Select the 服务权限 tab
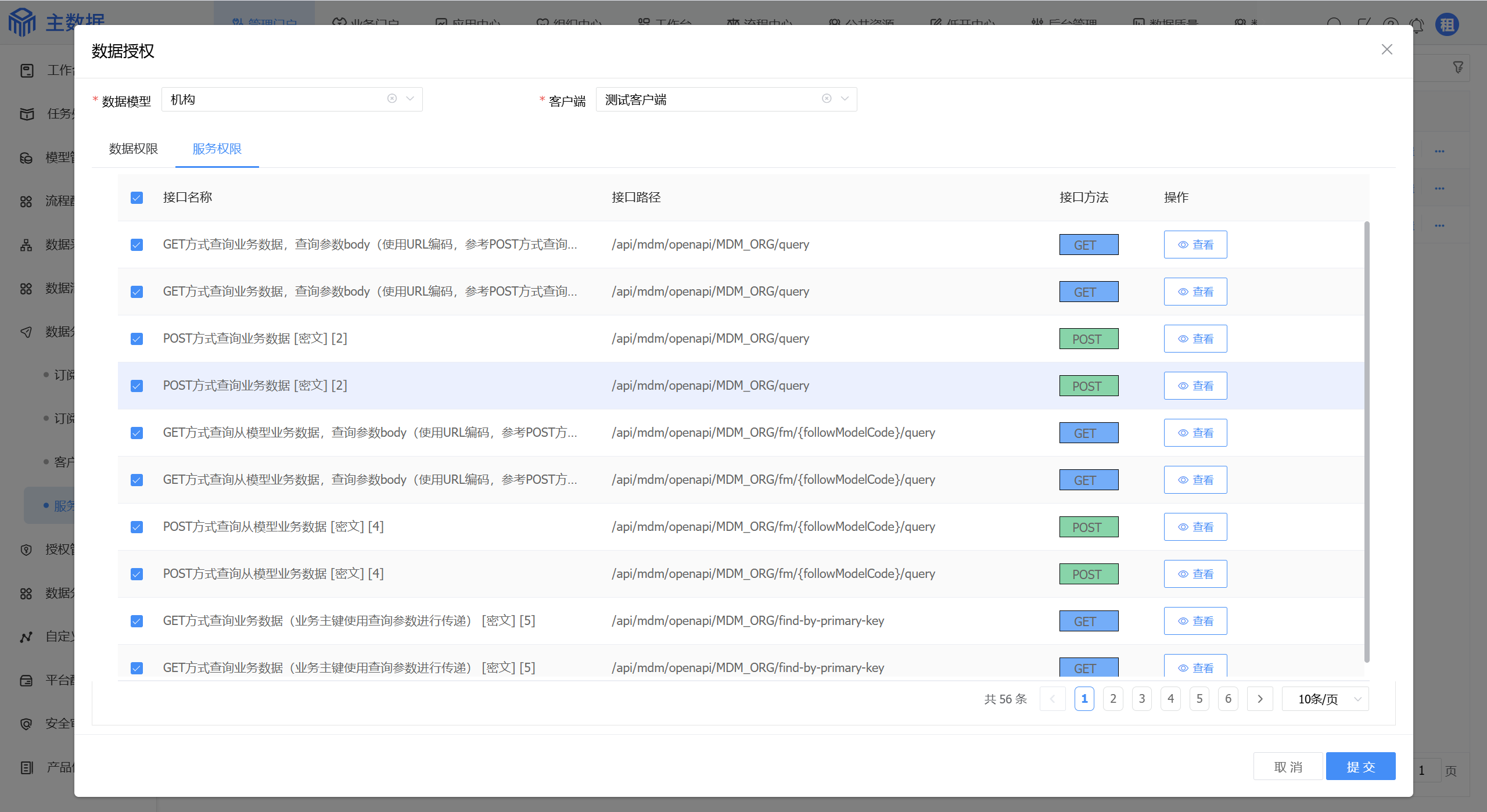 (217, 149)
